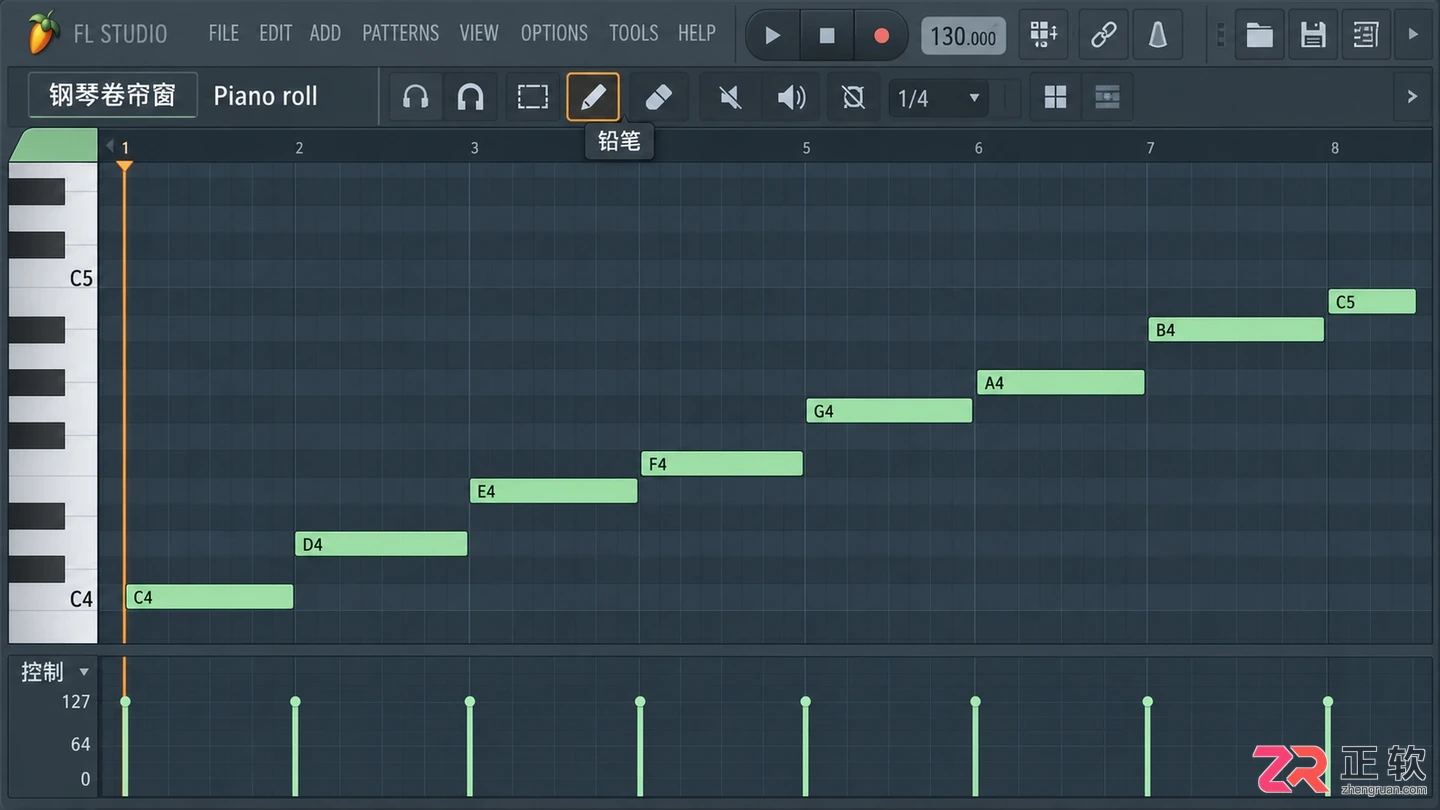Select the G4 note block

[889, 410]
